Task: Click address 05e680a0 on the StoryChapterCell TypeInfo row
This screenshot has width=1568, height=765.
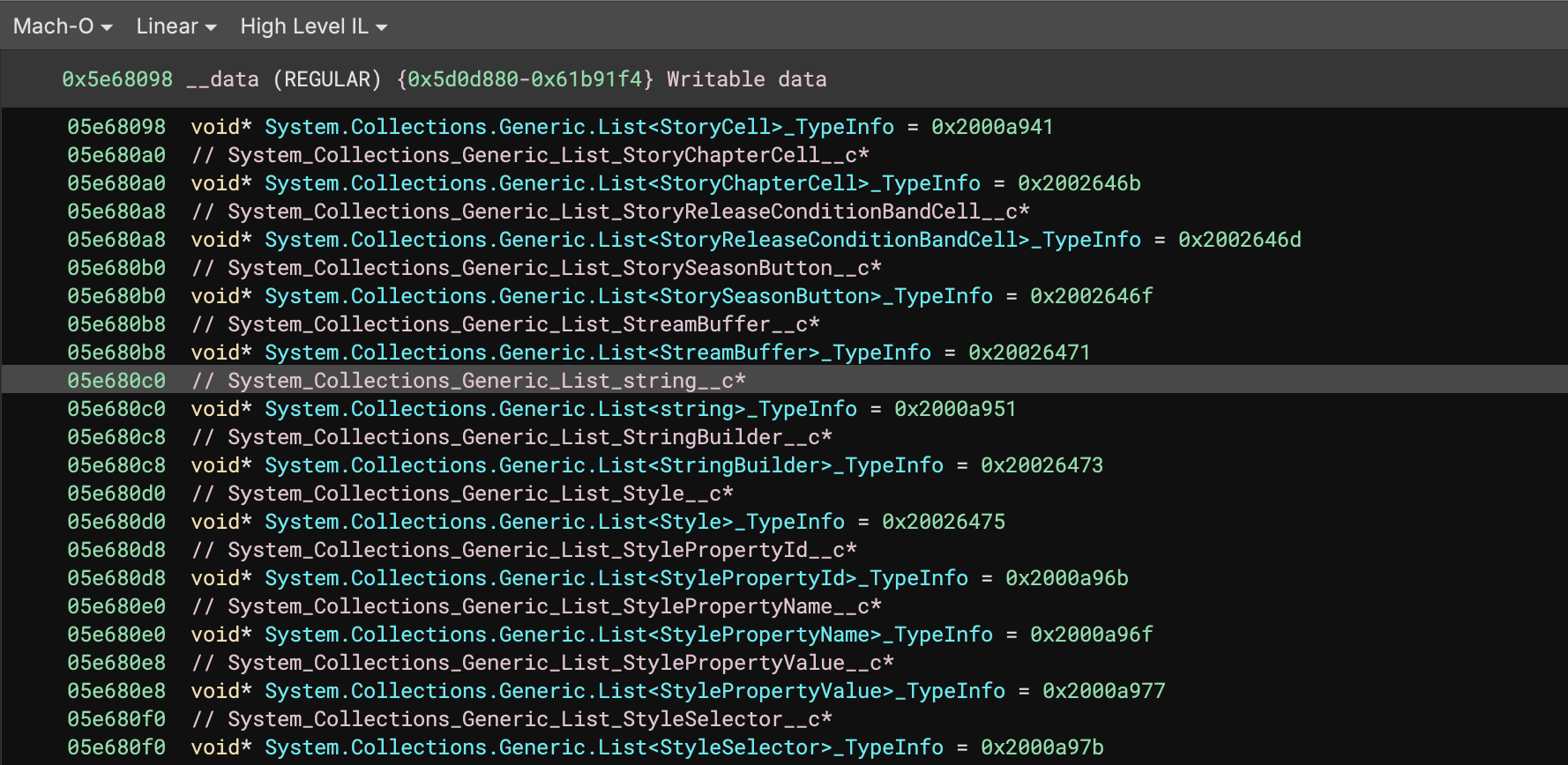Action: pos(116,183)
